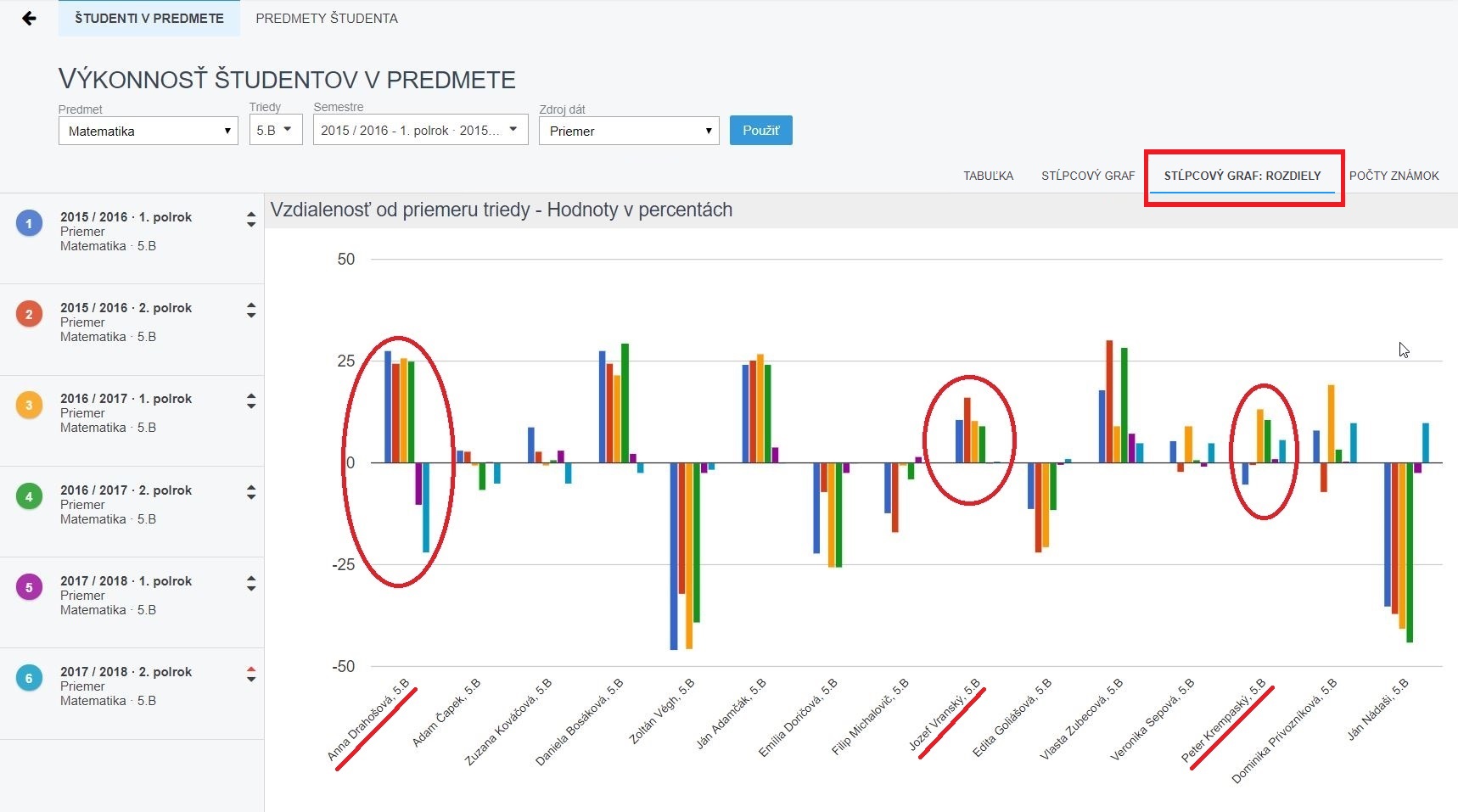Click the orange number 3 series badge

pos(29,406)
